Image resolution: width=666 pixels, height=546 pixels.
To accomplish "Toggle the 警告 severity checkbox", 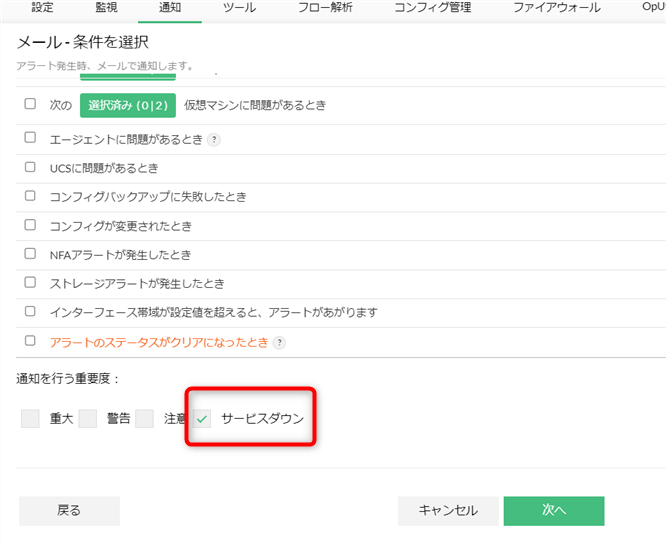I will tap(88, 419).
